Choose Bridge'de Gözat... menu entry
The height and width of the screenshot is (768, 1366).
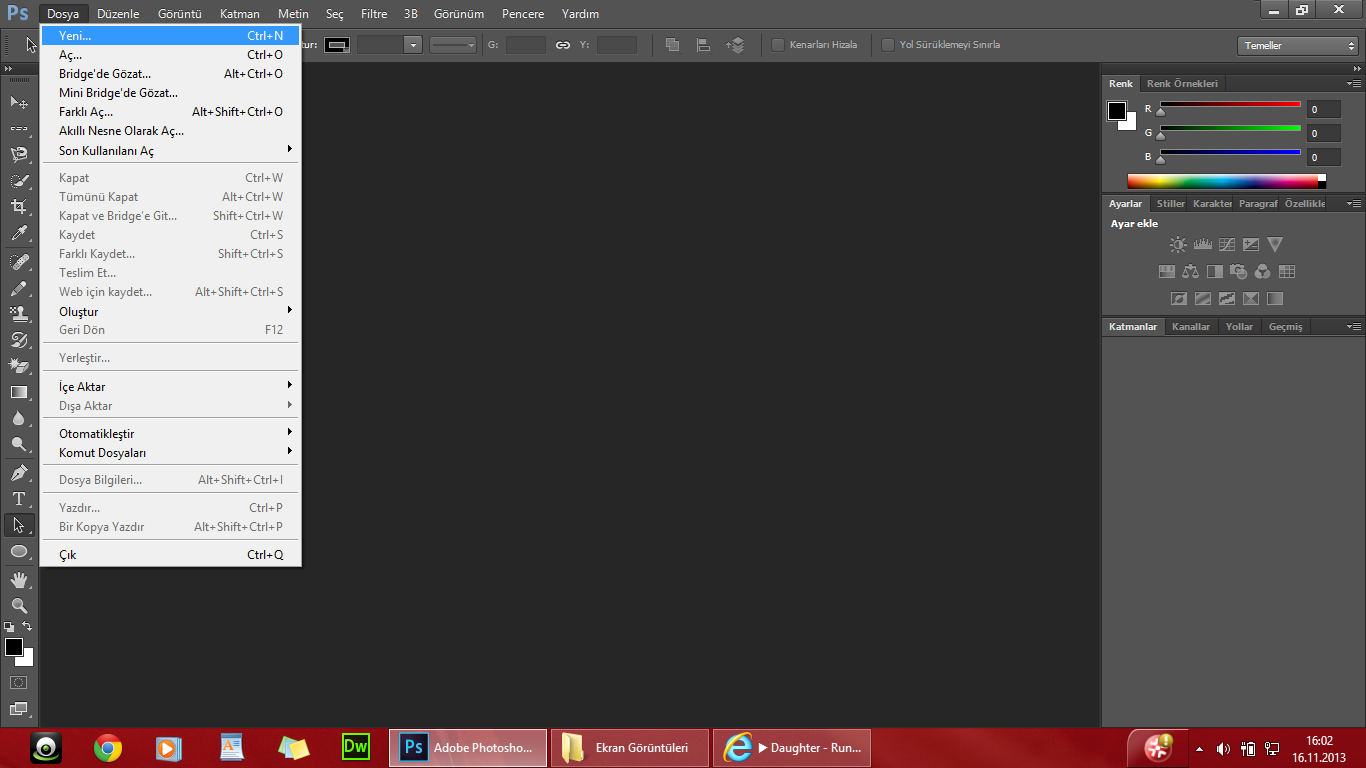(170, 73)
